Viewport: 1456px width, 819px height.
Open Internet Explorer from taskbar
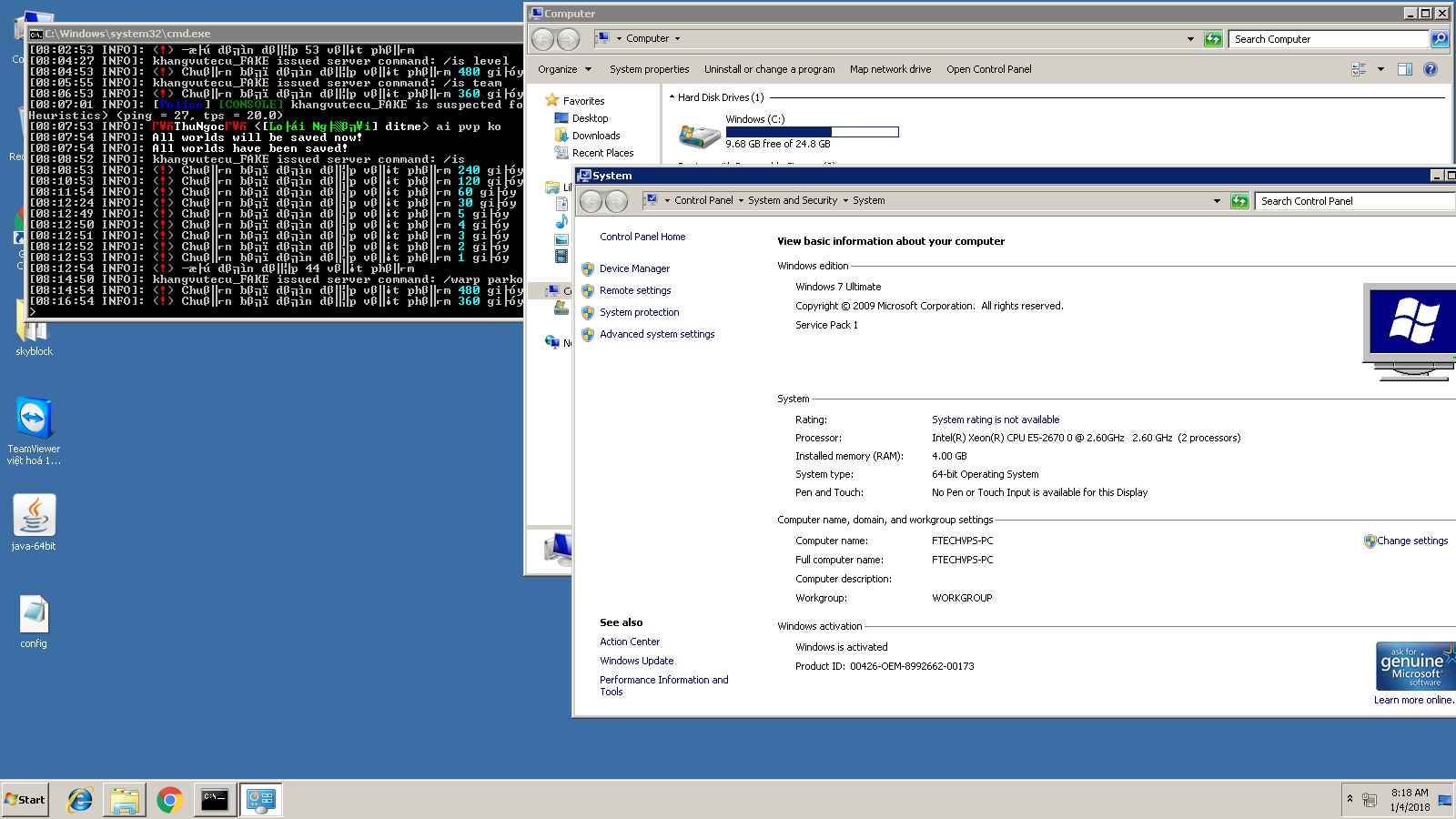pyautogui.click(x=80, y=800)
